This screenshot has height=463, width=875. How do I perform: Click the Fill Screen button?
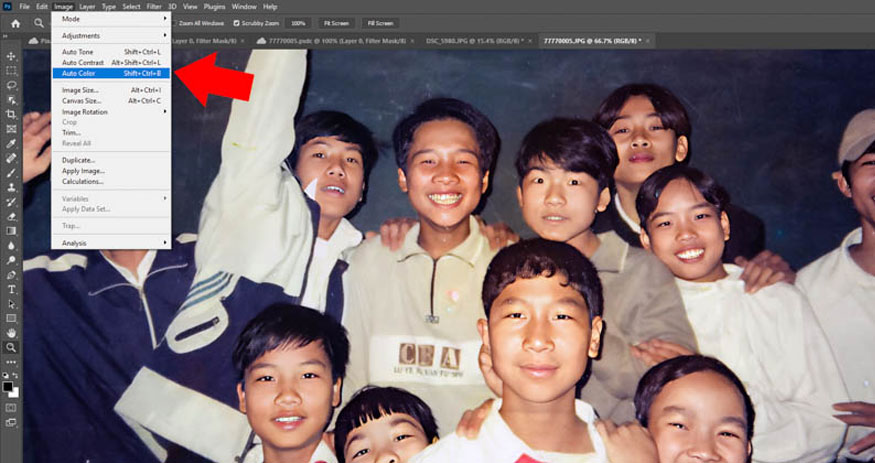pyautogui.click(x=381, y=23)
